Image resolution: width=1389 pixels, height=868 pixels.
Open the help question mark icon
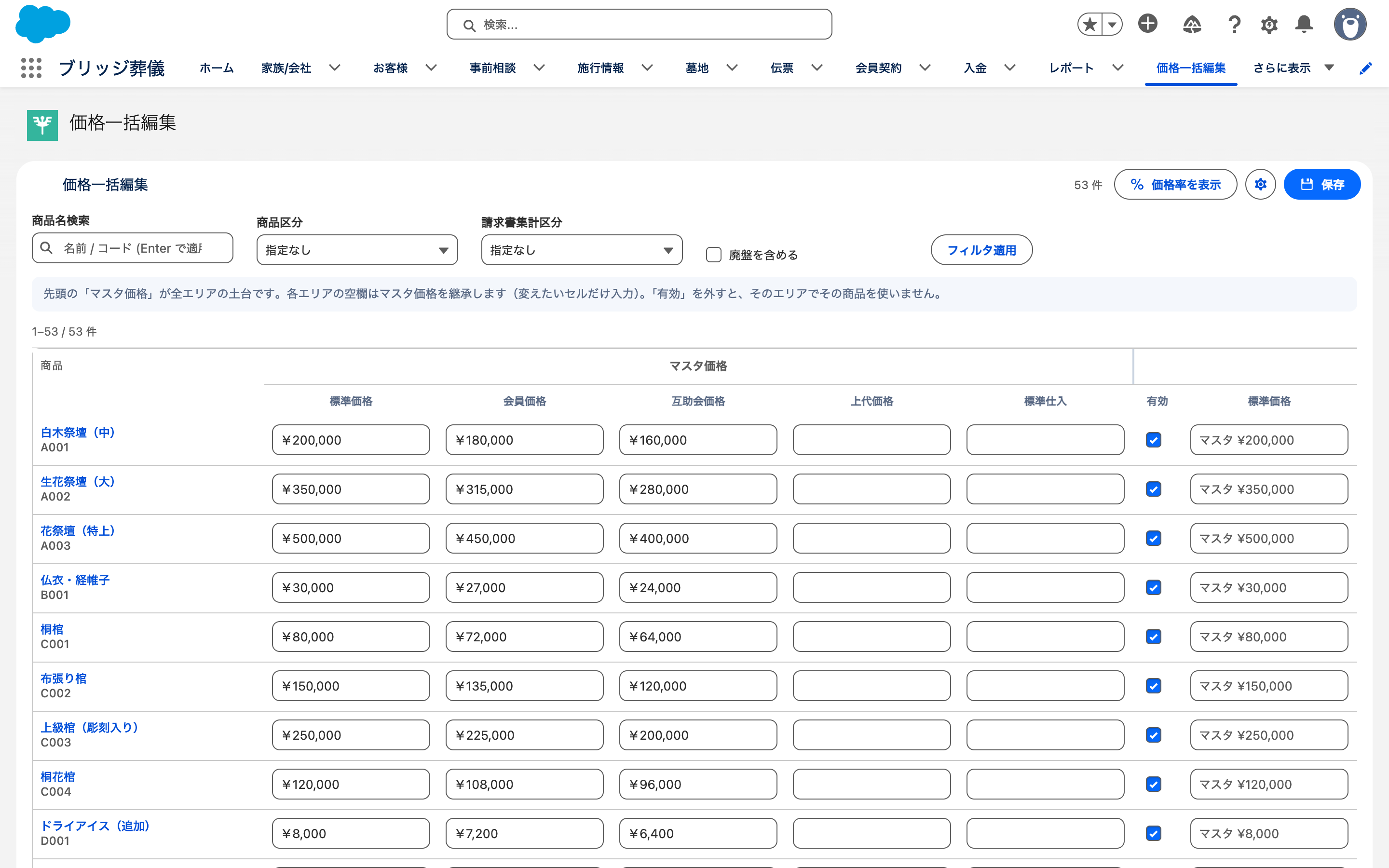(x=1234, y=24)
